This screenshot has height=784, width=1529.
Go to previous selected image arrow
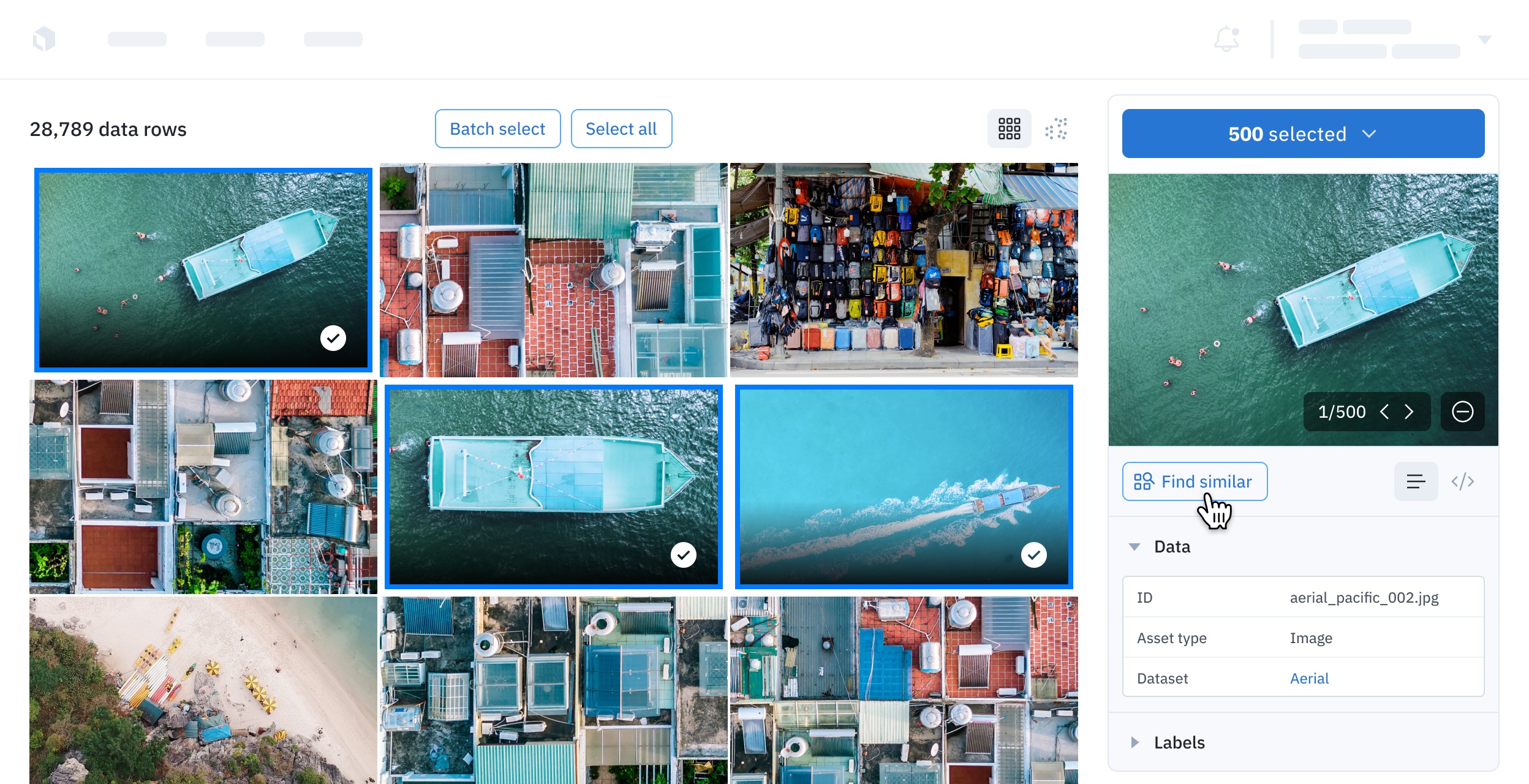[x=1384, y=412]
